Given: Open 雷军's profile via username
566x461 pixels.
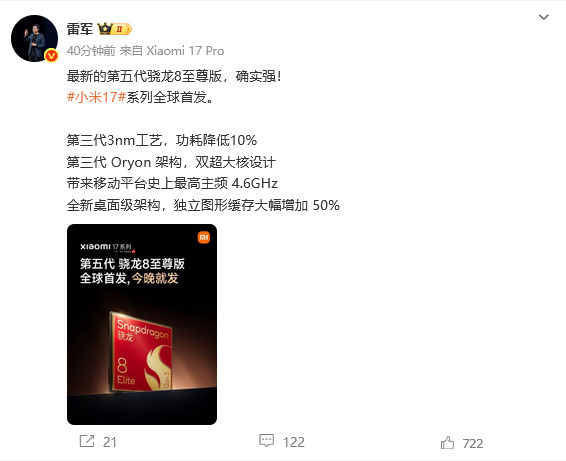Looking at the screenshot, I should tap(80, 29).
